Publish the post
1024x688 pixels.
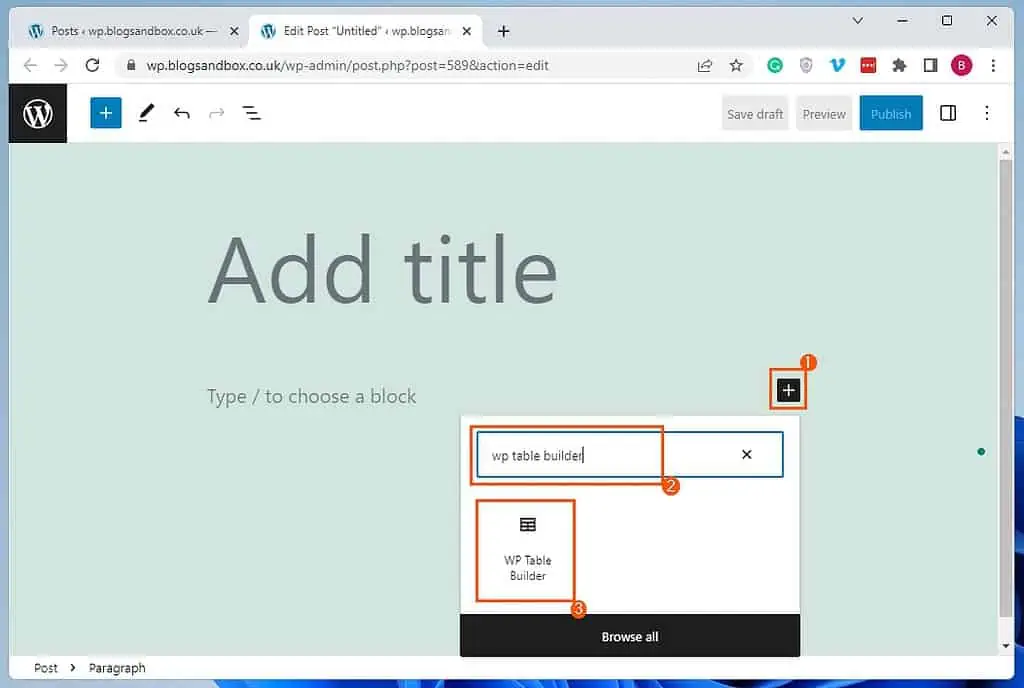pos(891,114)
